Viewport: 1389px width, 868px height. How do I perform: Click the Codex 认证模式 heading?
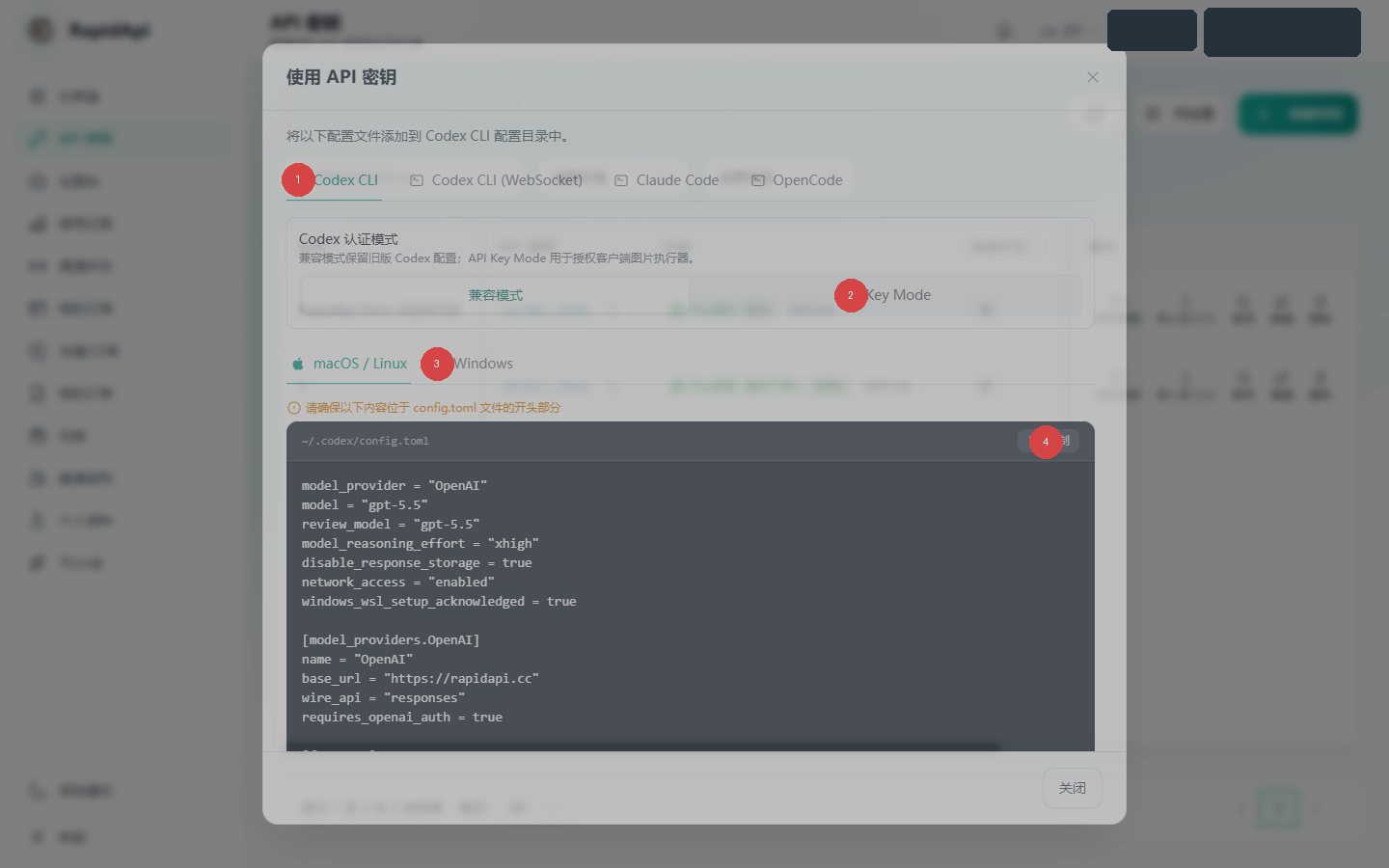click(348, 239)
